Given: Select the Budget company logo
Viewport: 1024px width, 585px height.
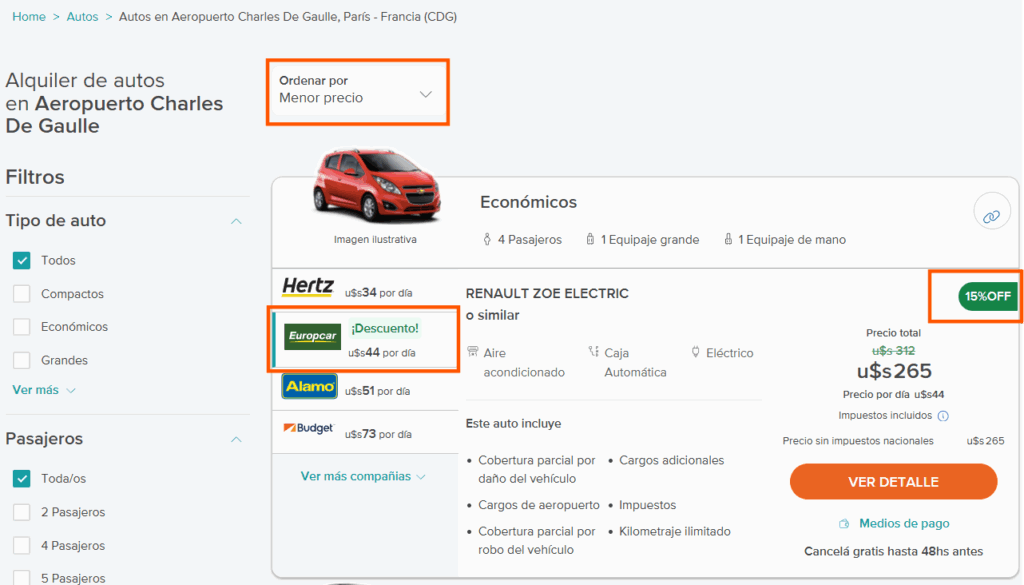Looking at the screenshot, I should [307, 432].
